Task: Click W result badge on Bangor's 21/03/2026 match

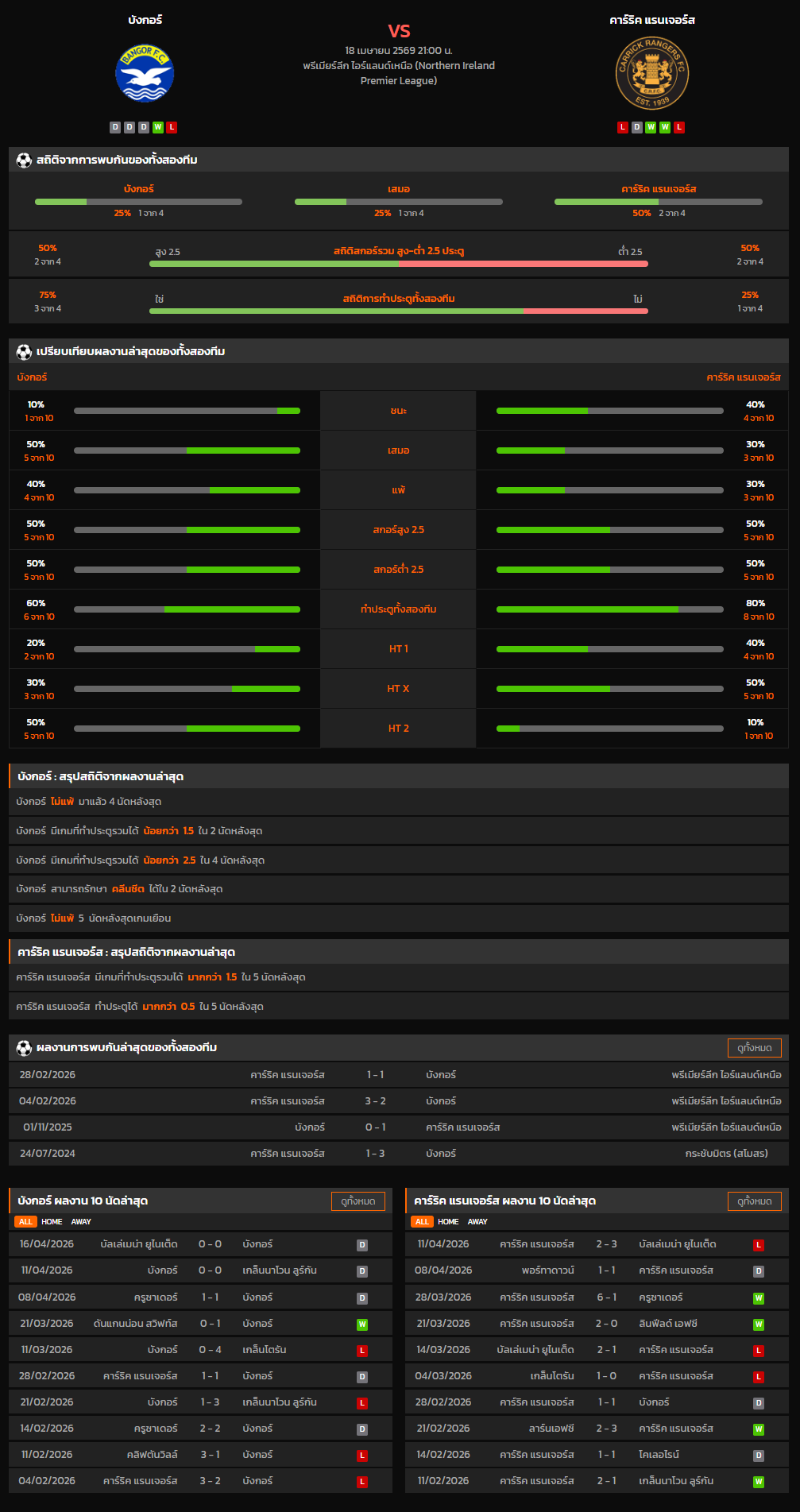Action: [x=362, y=1324]
